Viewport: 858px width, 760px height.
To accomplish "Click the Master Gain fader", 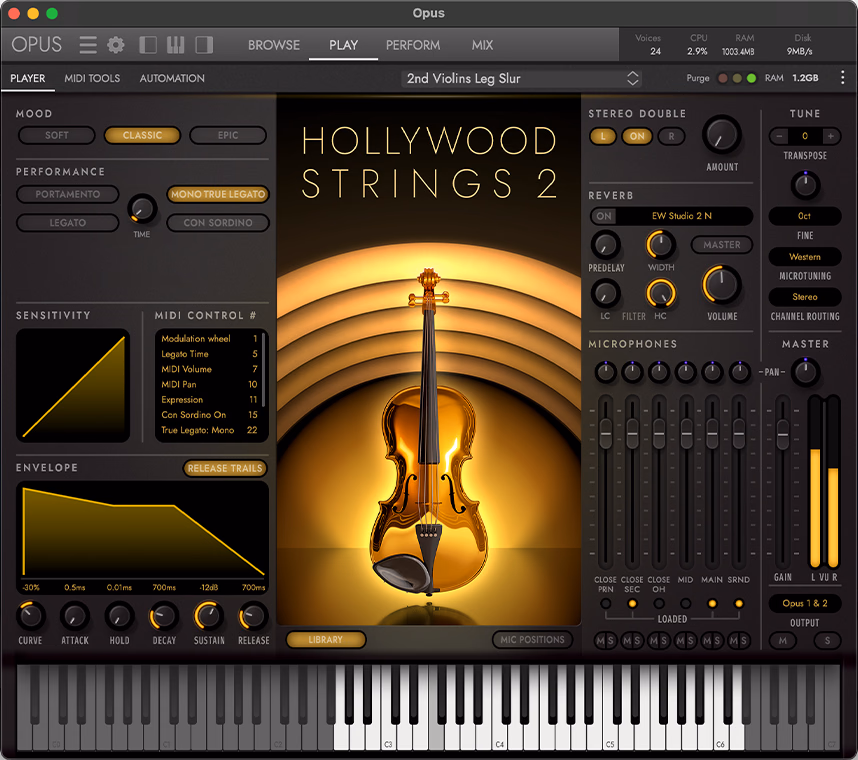I will (x=783, y=434).
